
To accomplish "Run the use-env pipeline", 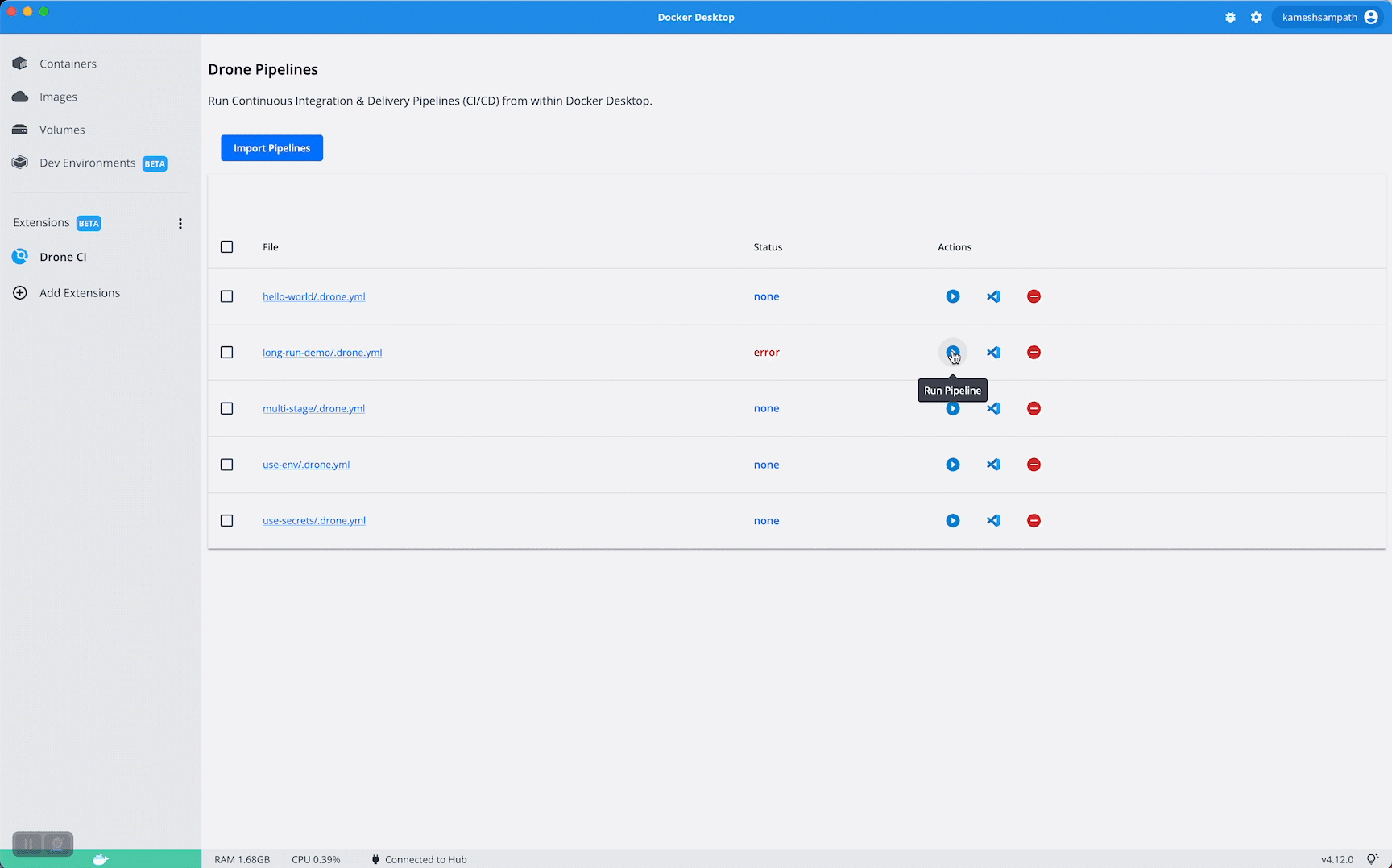I will [953, 465].
